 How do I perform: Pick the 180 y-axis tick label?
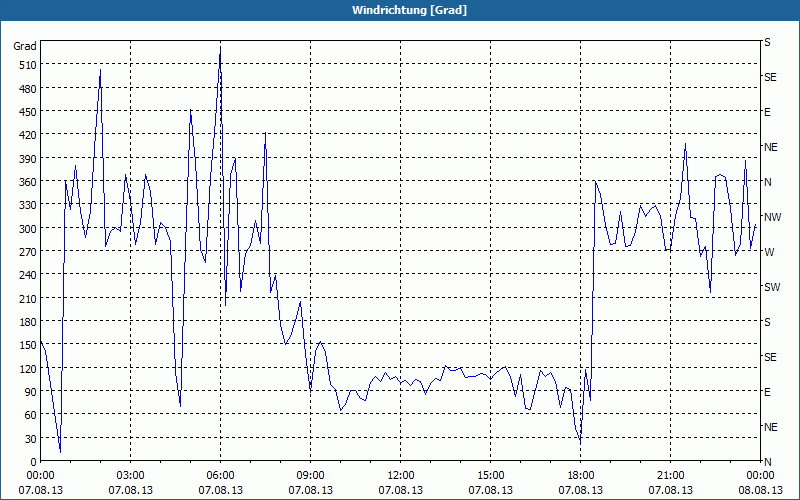28,322
